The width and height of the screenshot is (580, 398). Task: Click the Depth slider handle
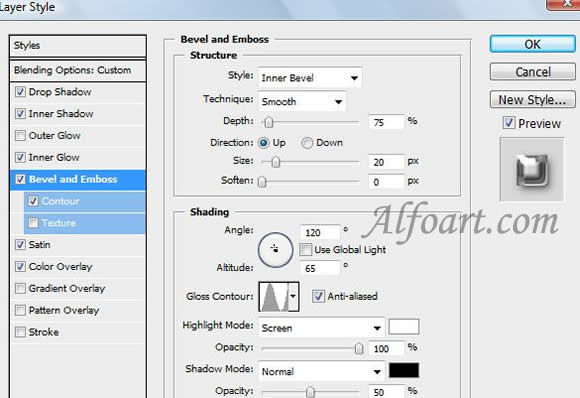269,122
